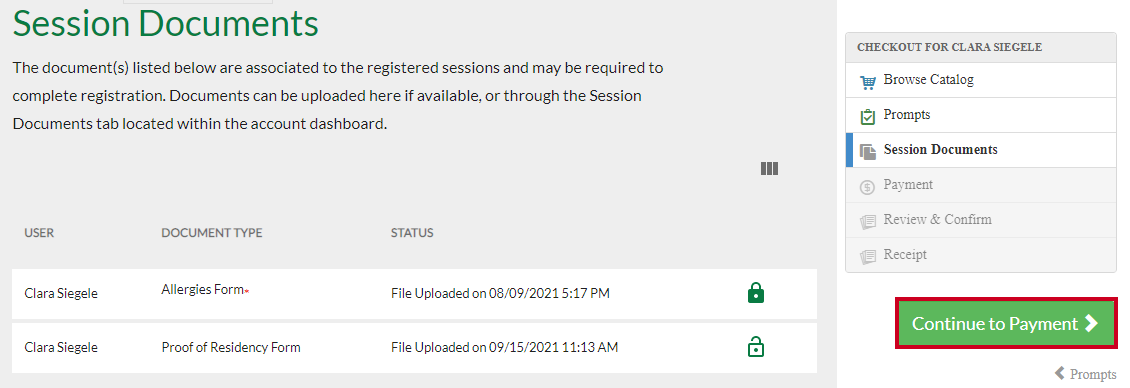The height and width of the screenshot is (388, 1130).
Task: Click the Receipt icon in checkout sidebar
Action: point(868,256)
